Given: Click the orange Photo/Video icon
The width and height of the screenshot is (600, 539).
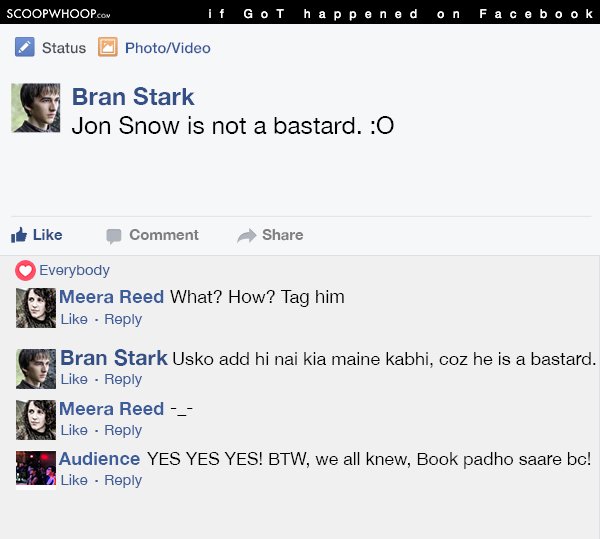Looking at the screenshot, I should [108, 47].
